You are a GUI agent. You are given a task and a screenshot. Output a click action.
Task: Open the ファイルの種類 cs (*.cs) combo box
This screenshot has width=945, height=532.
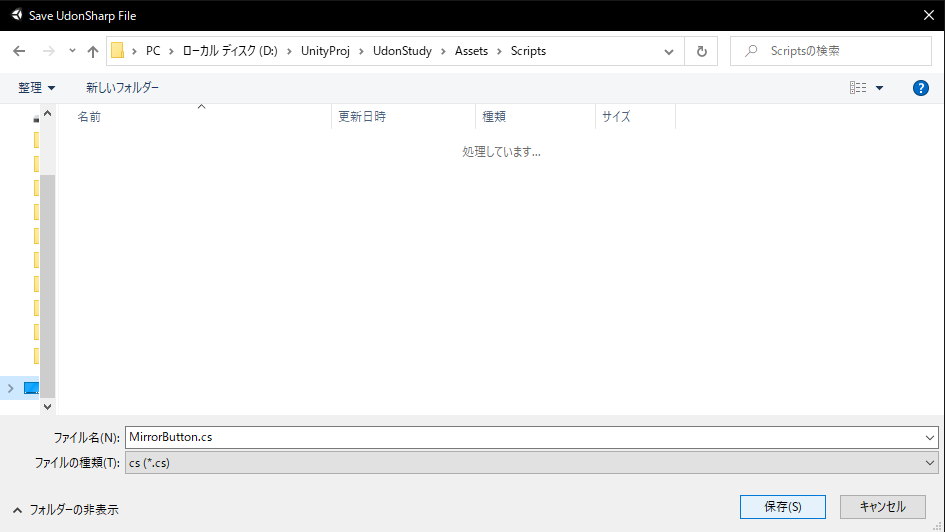point(532,463)
